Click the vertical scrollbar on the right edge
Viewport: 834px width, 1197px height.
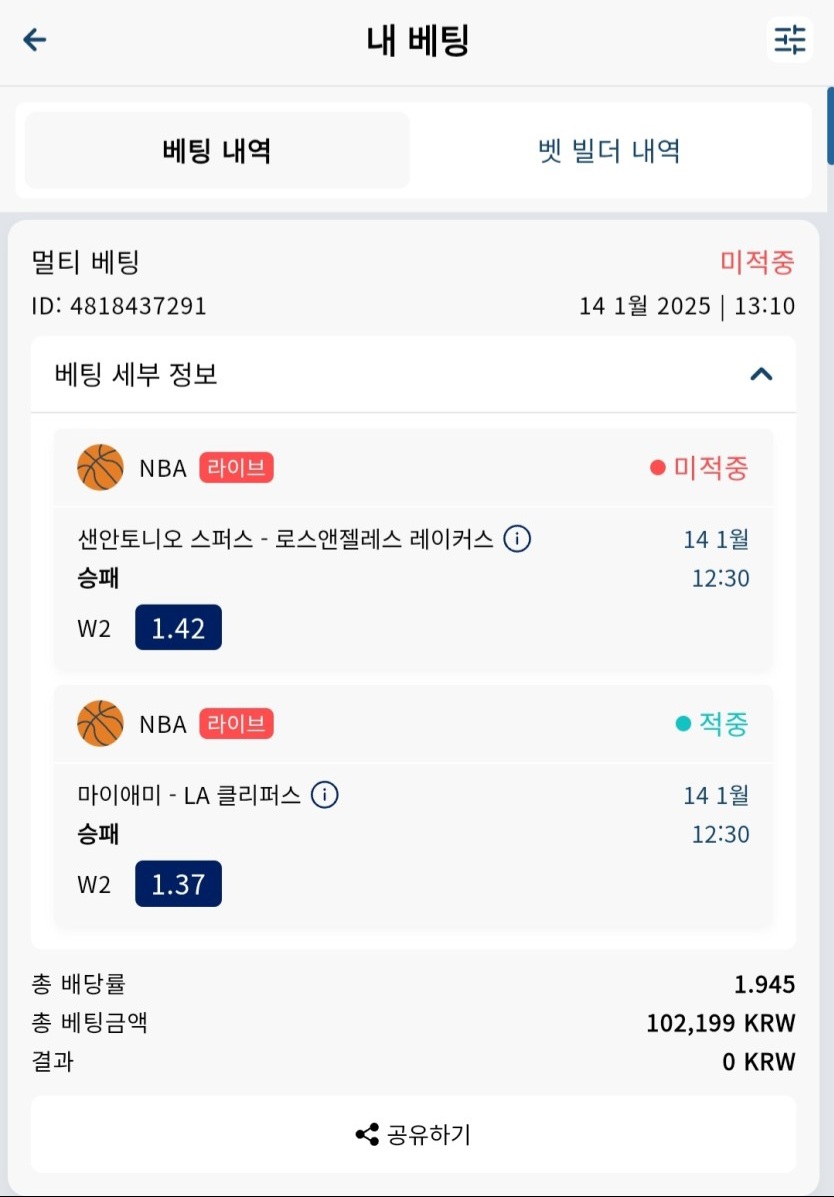pos(830,126)
